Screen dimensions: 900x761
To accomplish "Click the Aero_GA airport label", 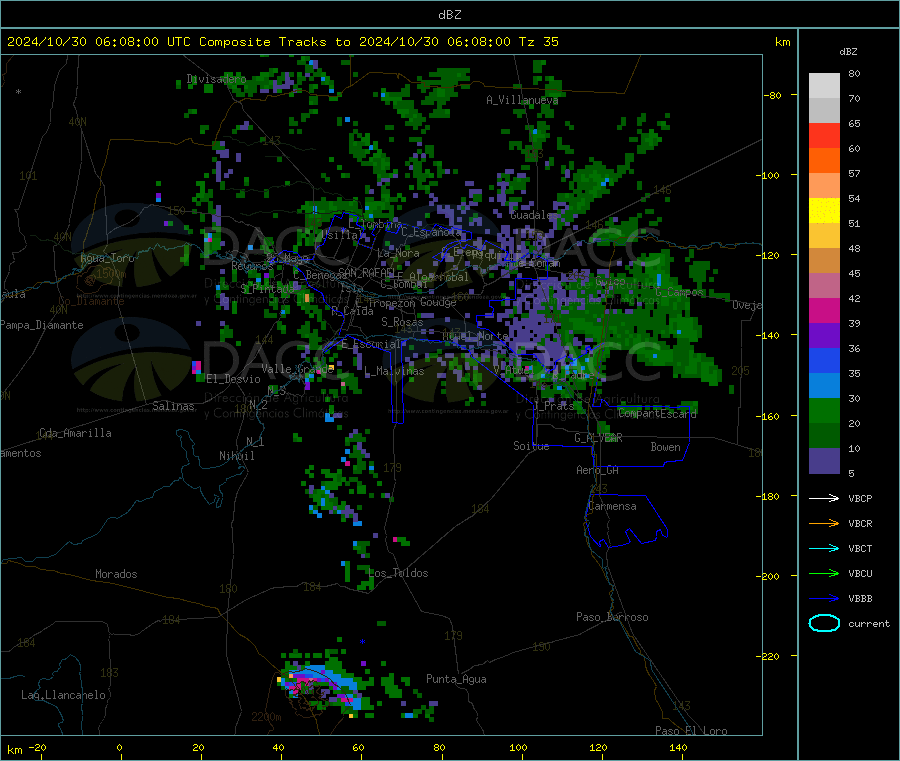I will tap(597, 470).
